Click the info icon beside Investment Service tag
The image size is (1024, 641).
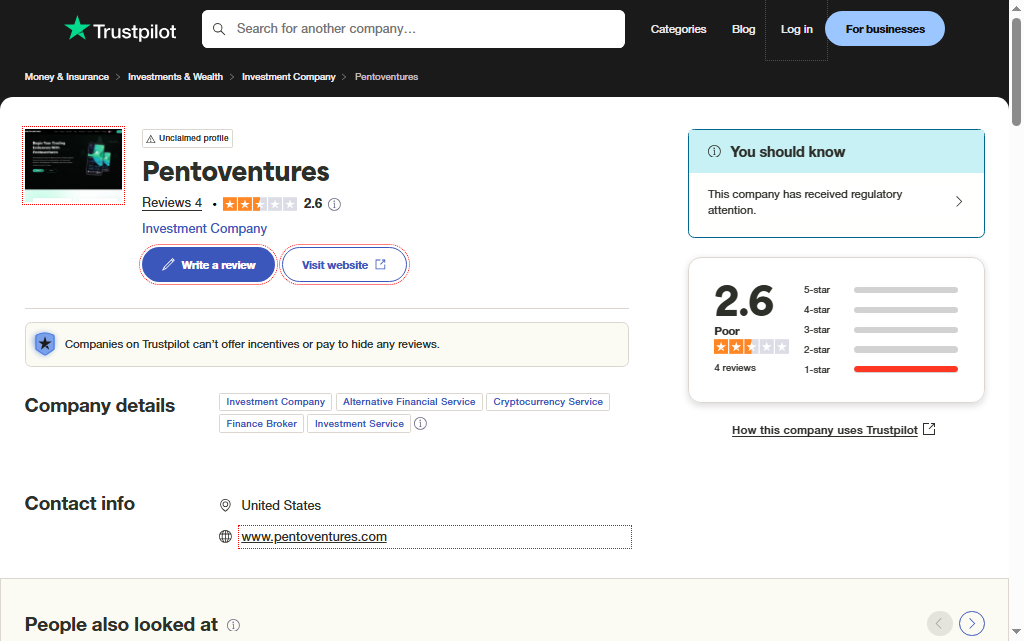pos(421,424)
